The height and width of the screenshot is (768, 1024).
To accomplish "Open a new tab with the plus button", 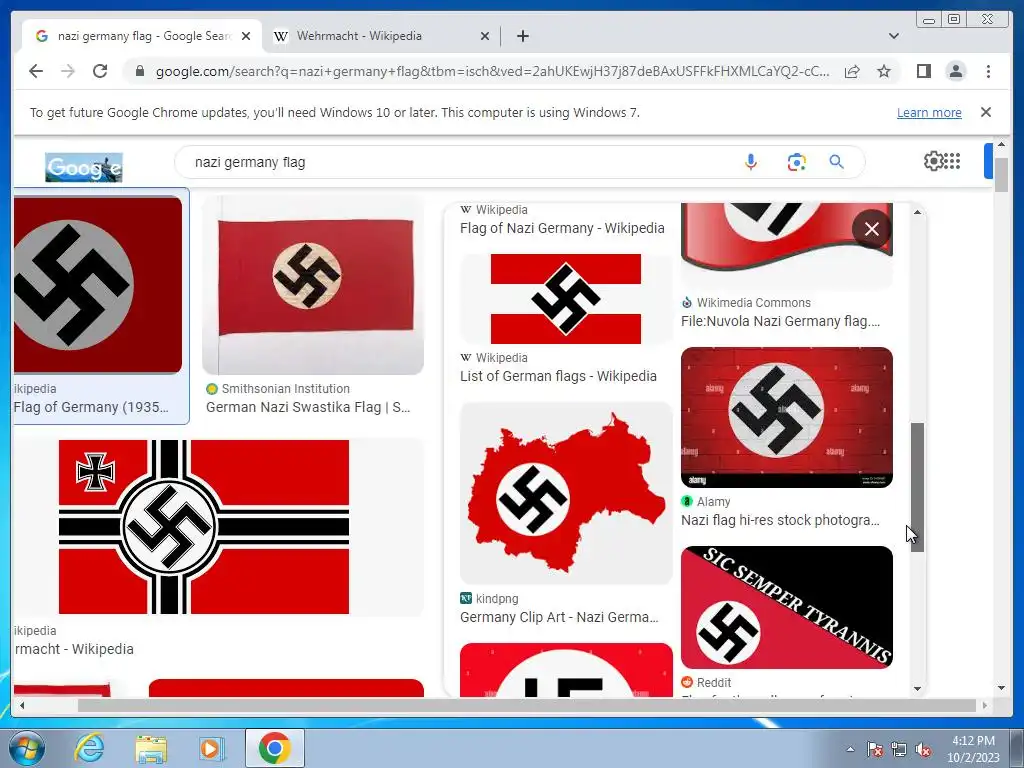I will 522,36.
